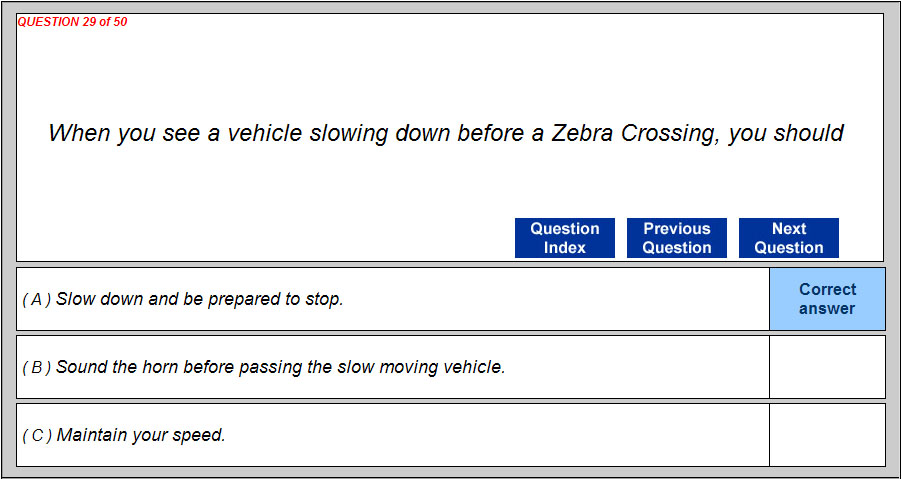
Task: Click the blue 'Correct answer' cell
Action: [827, 299]
